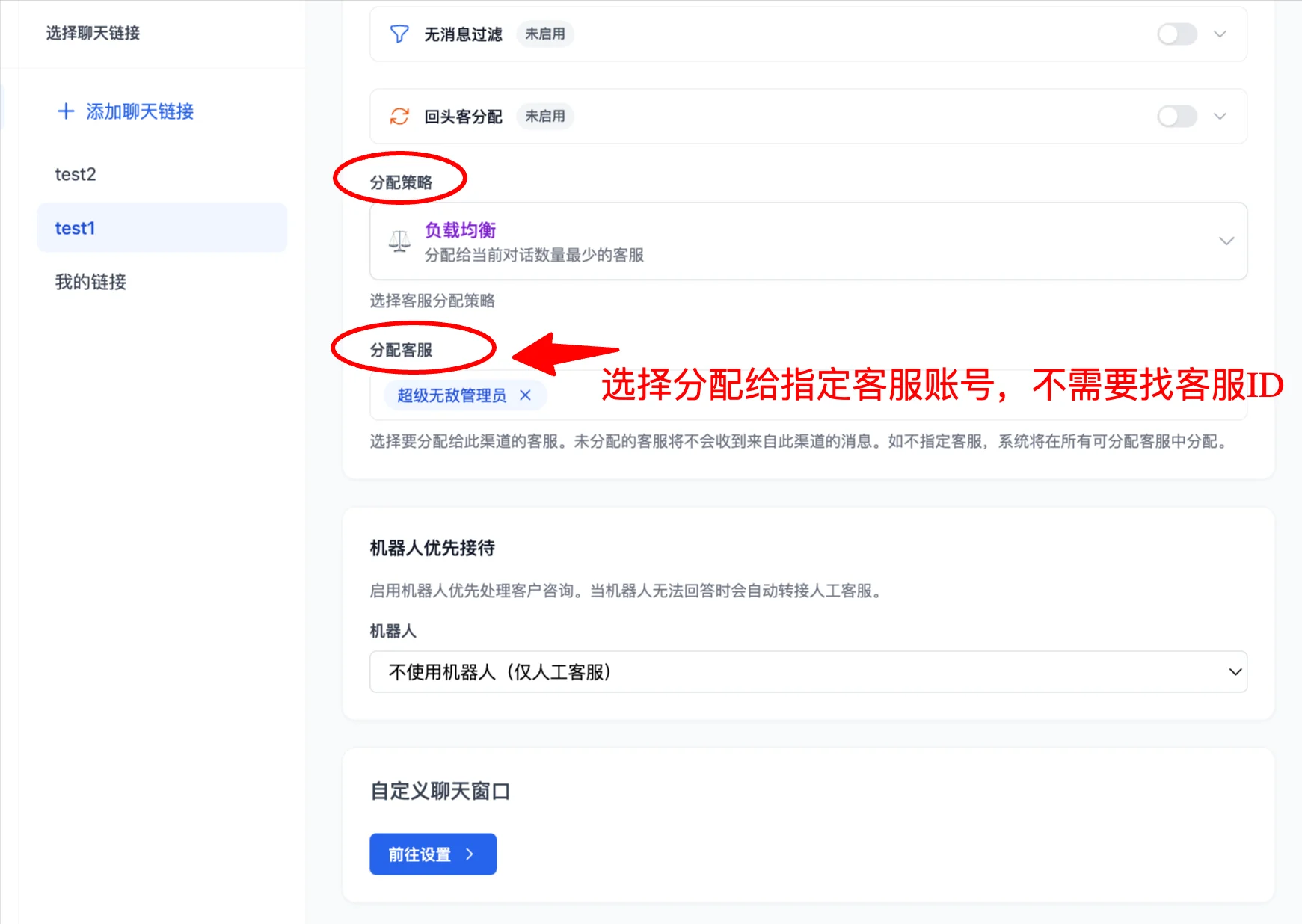This screenshot has width=1302, height=924.
Task: Click the balance scale icon in the 负载均衡 selector
Action: [399, 241]
